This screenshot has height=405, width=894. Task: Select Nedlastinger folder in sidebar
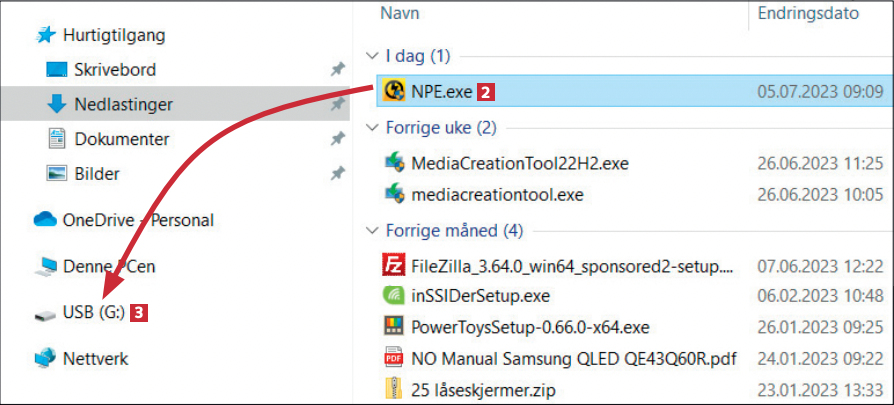123,104
